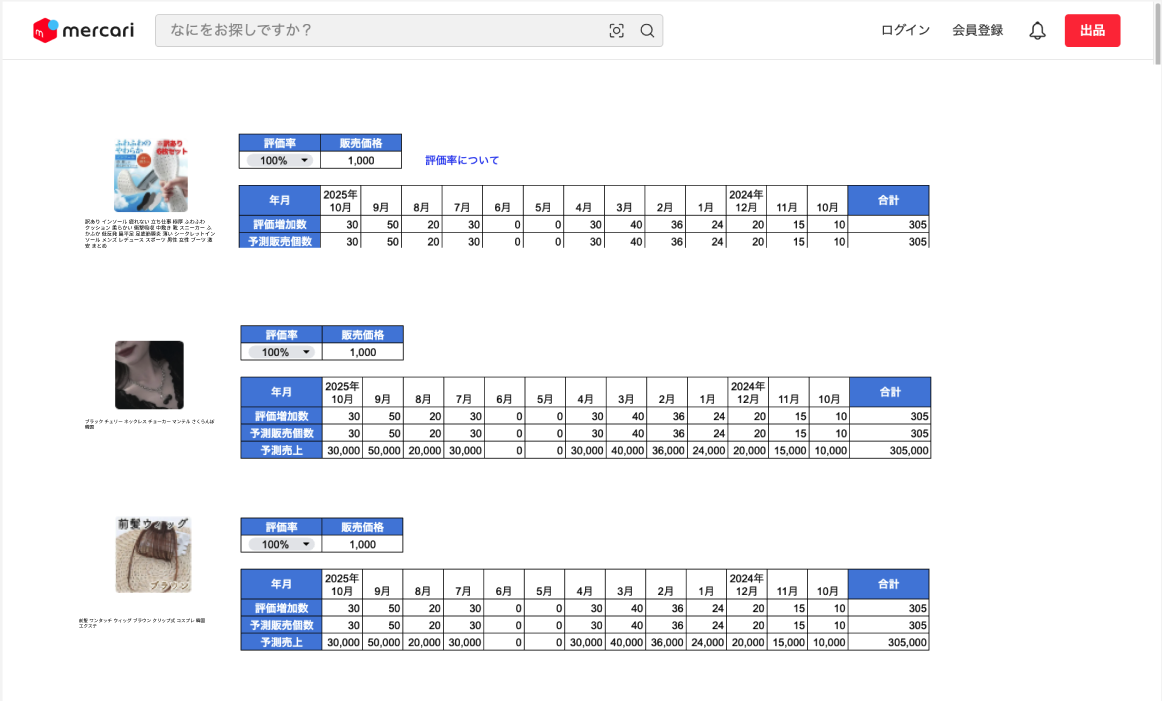The image size is (1162, 701).
Task: Open camera image search icon
Action: [x=616, y=31]
